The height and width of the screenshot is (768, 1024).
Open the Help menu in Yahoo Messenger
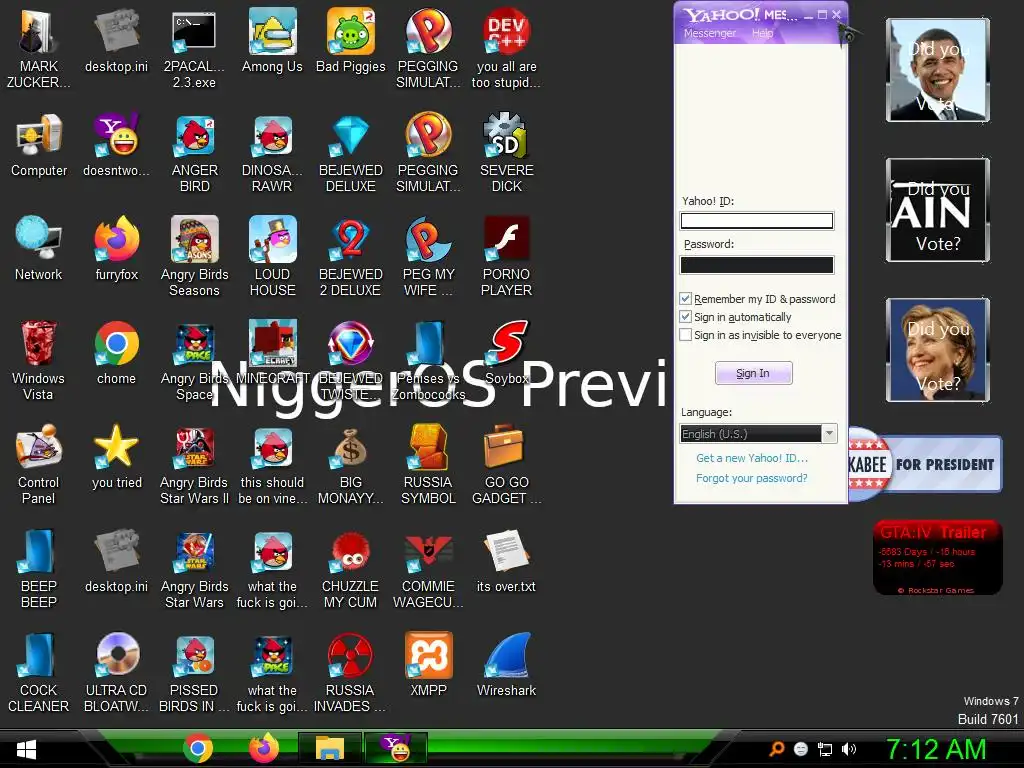pyautogui.click(x=762, y=33)
